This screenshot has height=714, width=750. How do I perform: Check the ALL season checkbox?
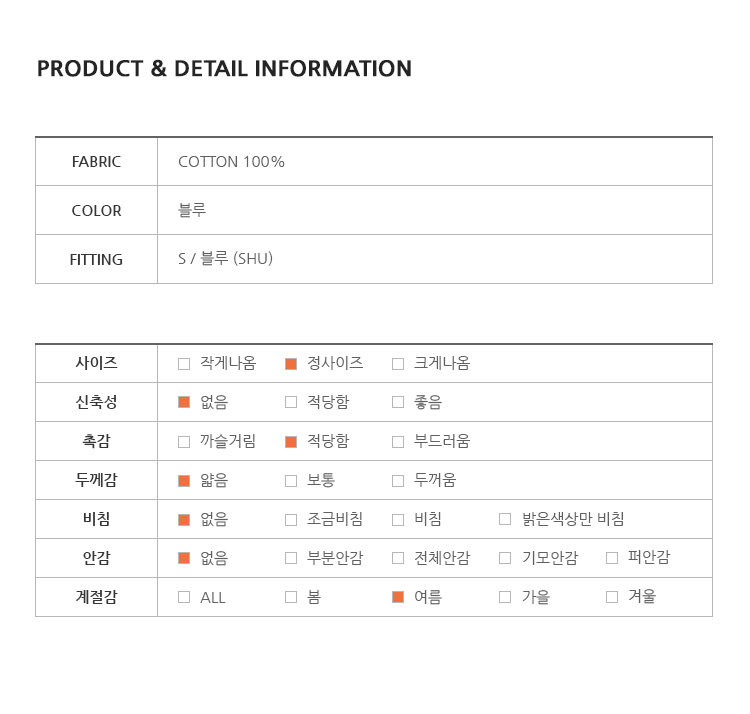(184, 597)
